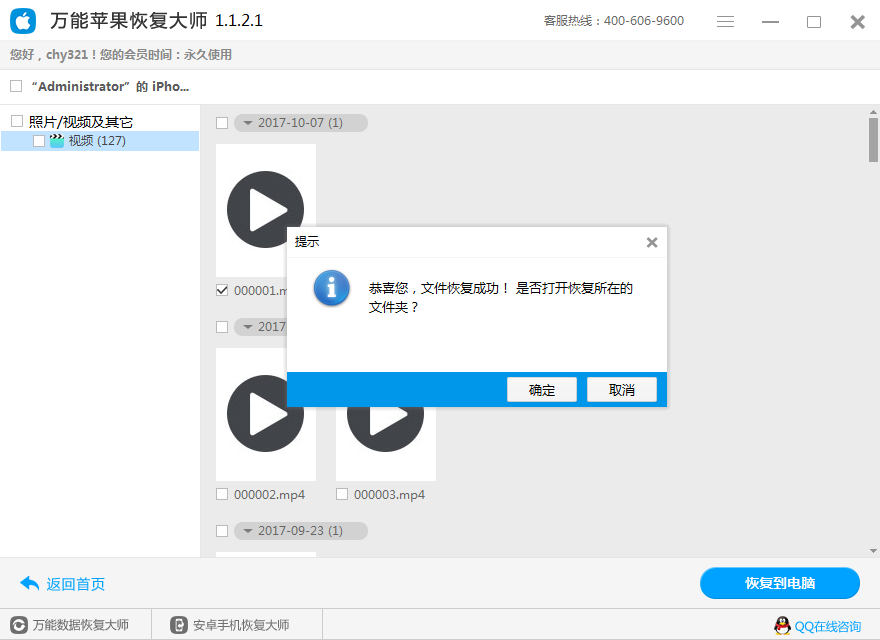This screenshot has height=640, width=880.
Task: Check the 000002.mp4 checkbox
Action: [x=222, y=494]
